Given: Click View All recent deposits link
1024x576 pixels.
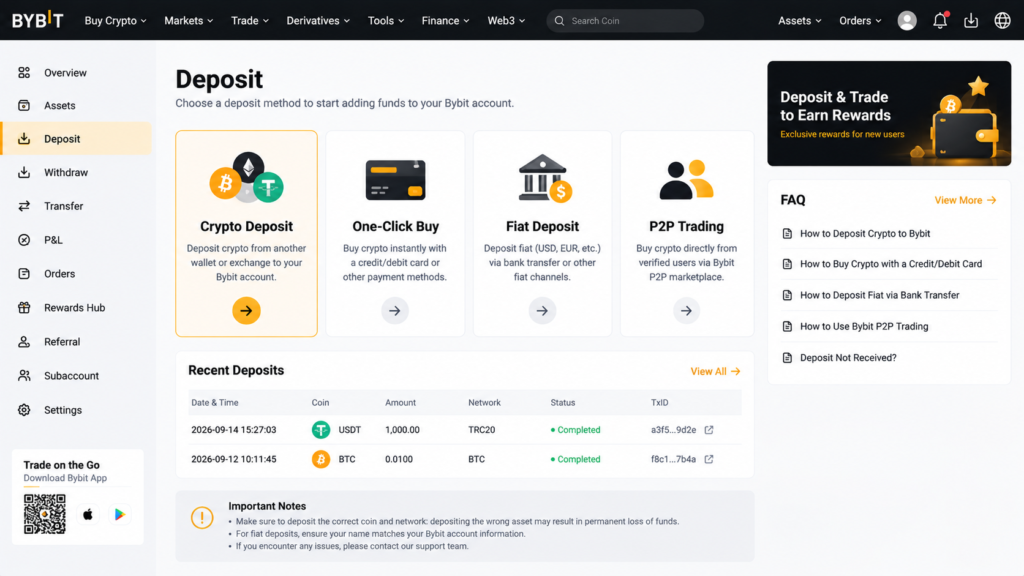Looking at the screenshot, I should click(x=715, y=371).
